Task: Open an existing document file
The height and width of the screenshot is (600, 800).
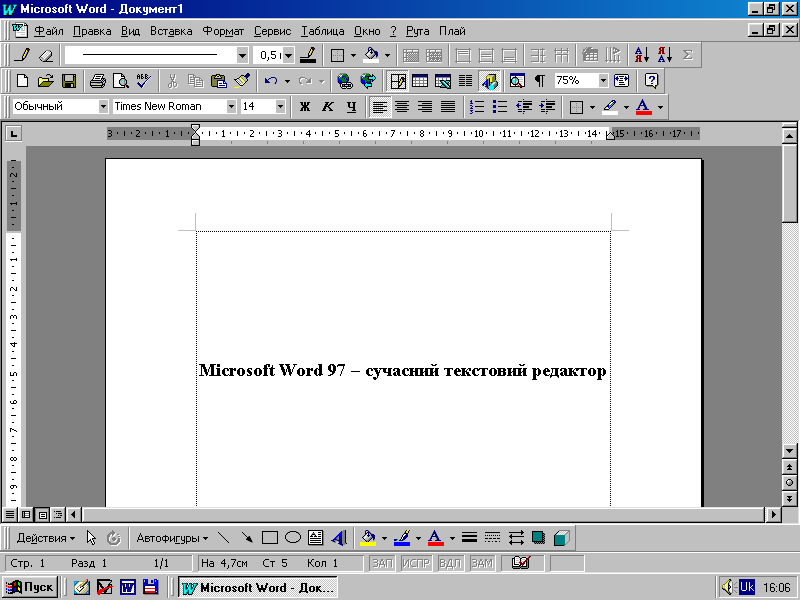Action: point(45,81)
